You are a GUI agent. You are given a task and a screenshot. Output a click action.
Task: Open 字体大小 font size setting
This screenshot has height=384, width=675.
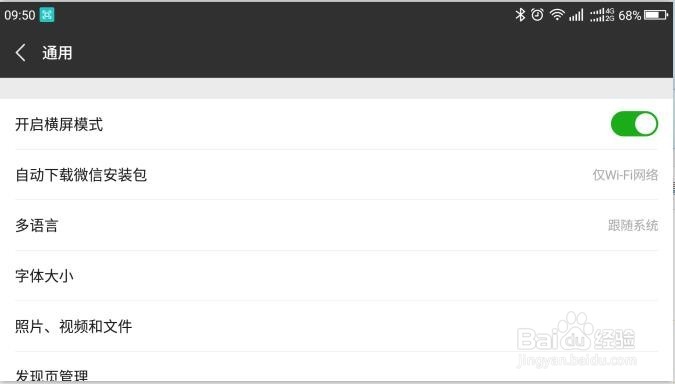[337, 276]
